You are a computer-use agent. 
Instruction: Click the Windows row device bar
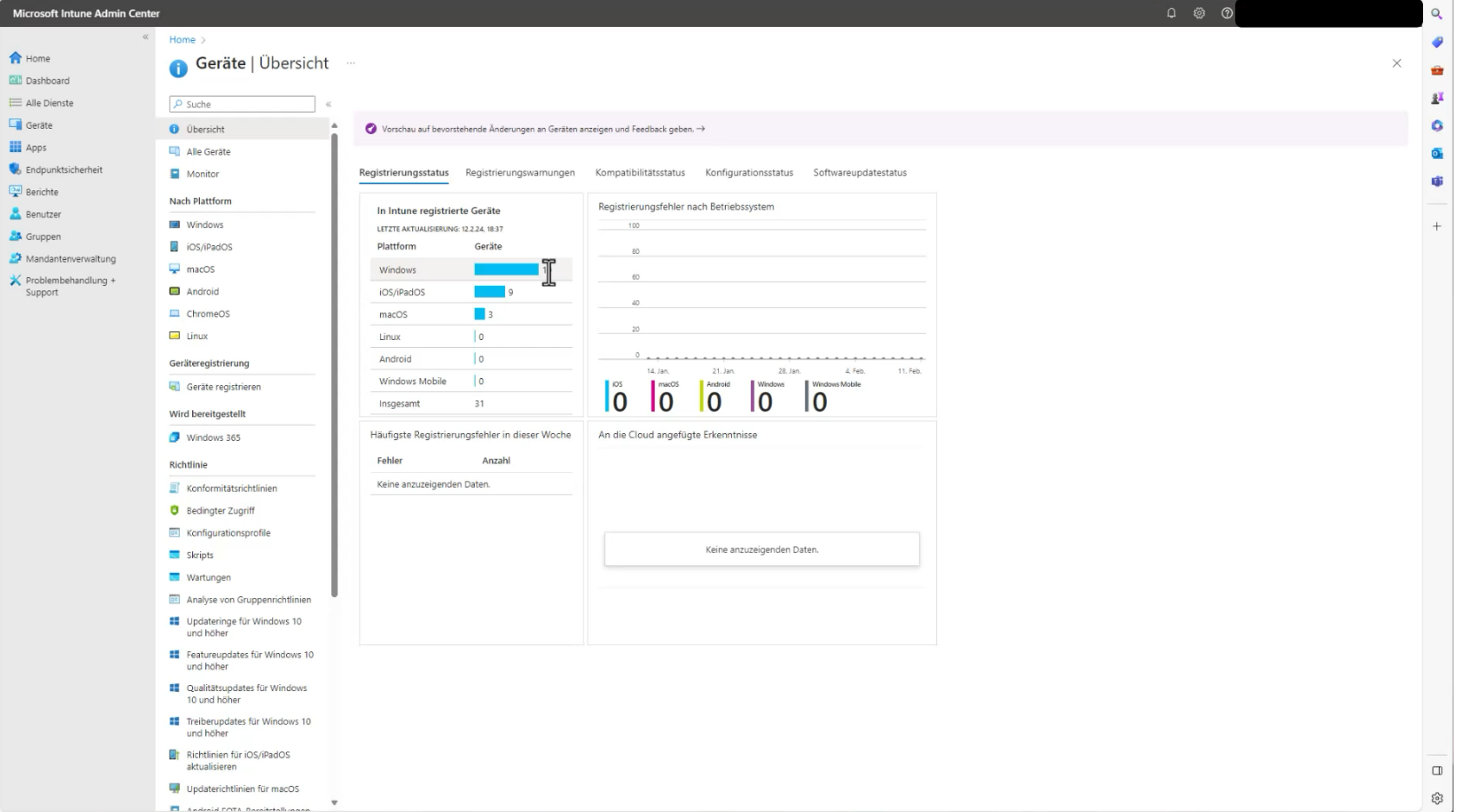(x=506, y=270)
